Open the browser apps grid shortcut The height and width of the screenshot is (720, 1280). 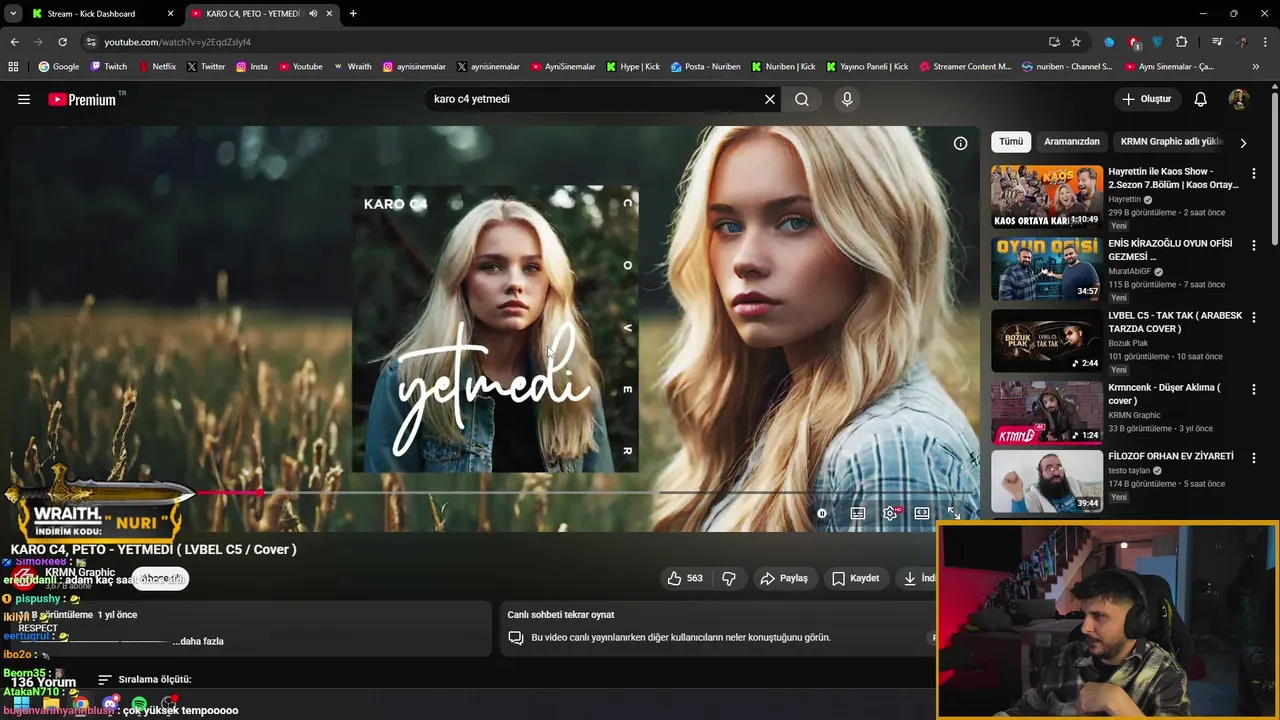point(14,67)
